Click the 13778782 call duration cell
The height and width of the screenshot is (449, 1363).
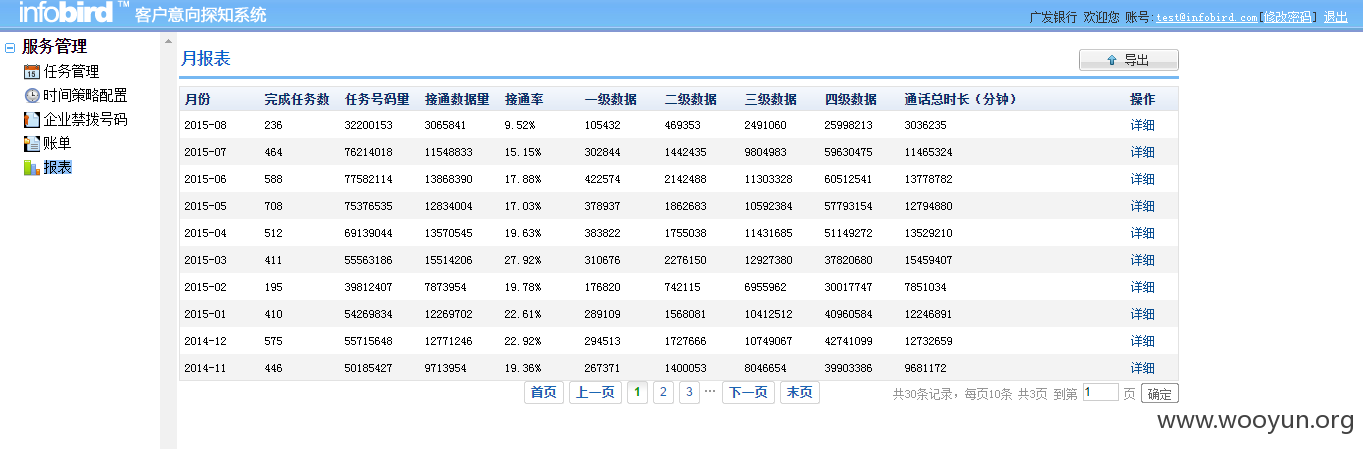[x=928, y=179]
